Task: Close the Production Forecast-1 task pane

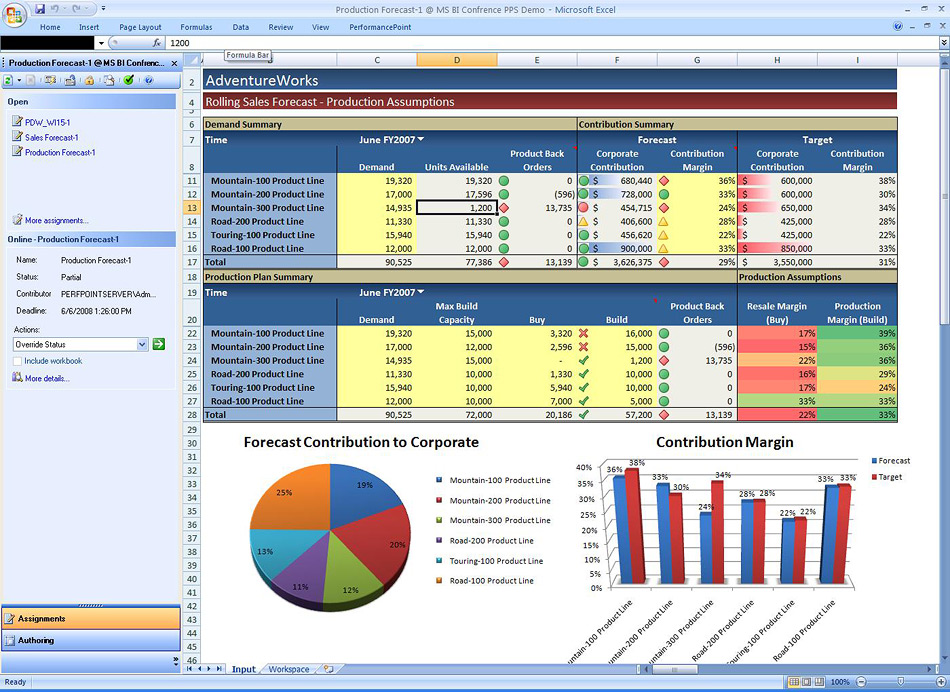Action: click(x=174, y=63)
